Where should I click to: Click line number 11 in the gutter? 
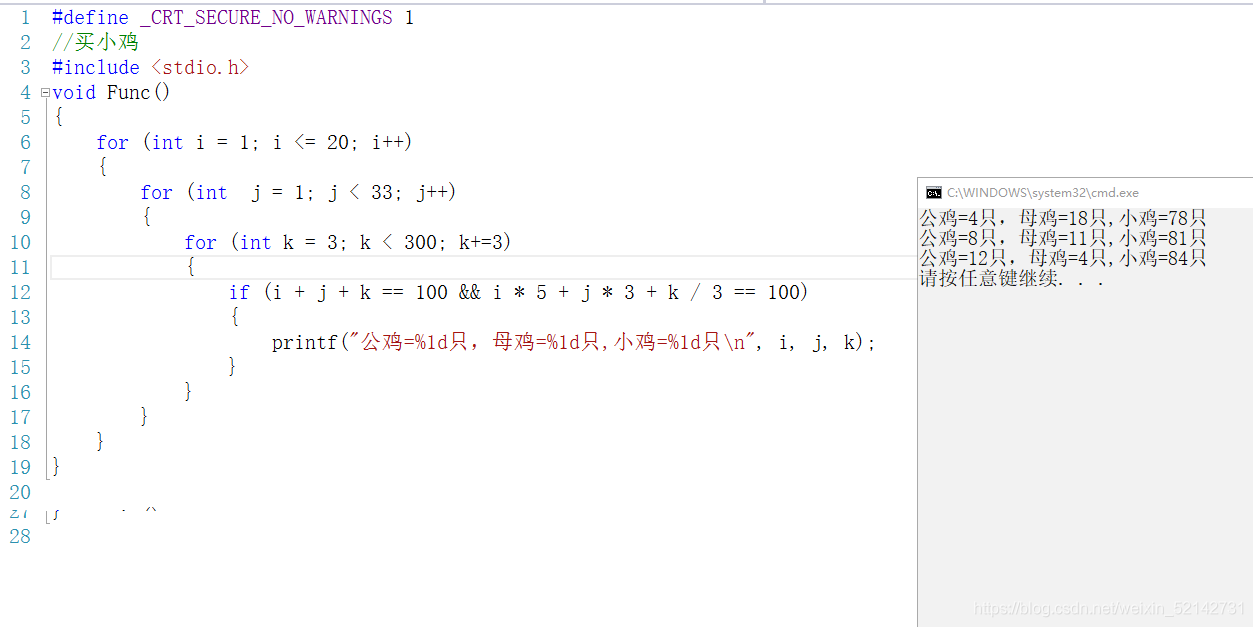coord(20,268)
